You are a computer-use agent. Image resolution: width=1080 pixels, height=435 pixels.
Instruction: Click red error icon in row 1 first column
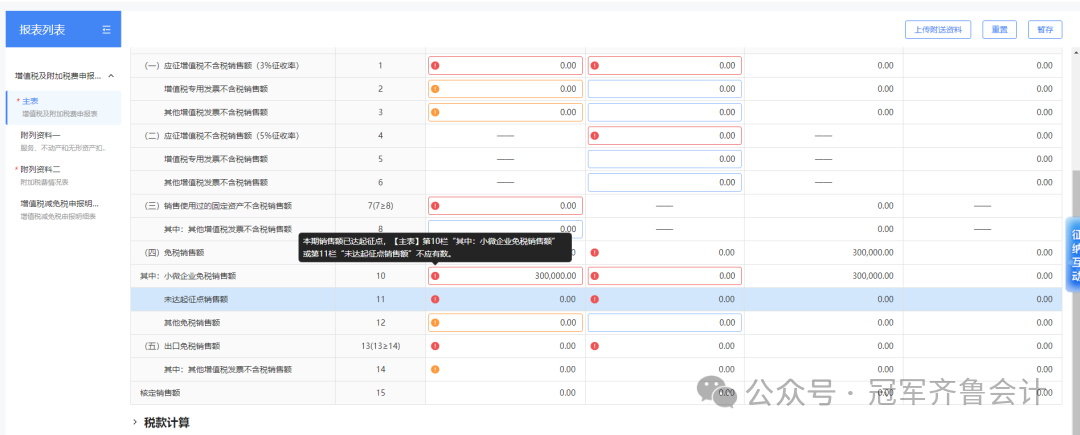pos(435,65)
